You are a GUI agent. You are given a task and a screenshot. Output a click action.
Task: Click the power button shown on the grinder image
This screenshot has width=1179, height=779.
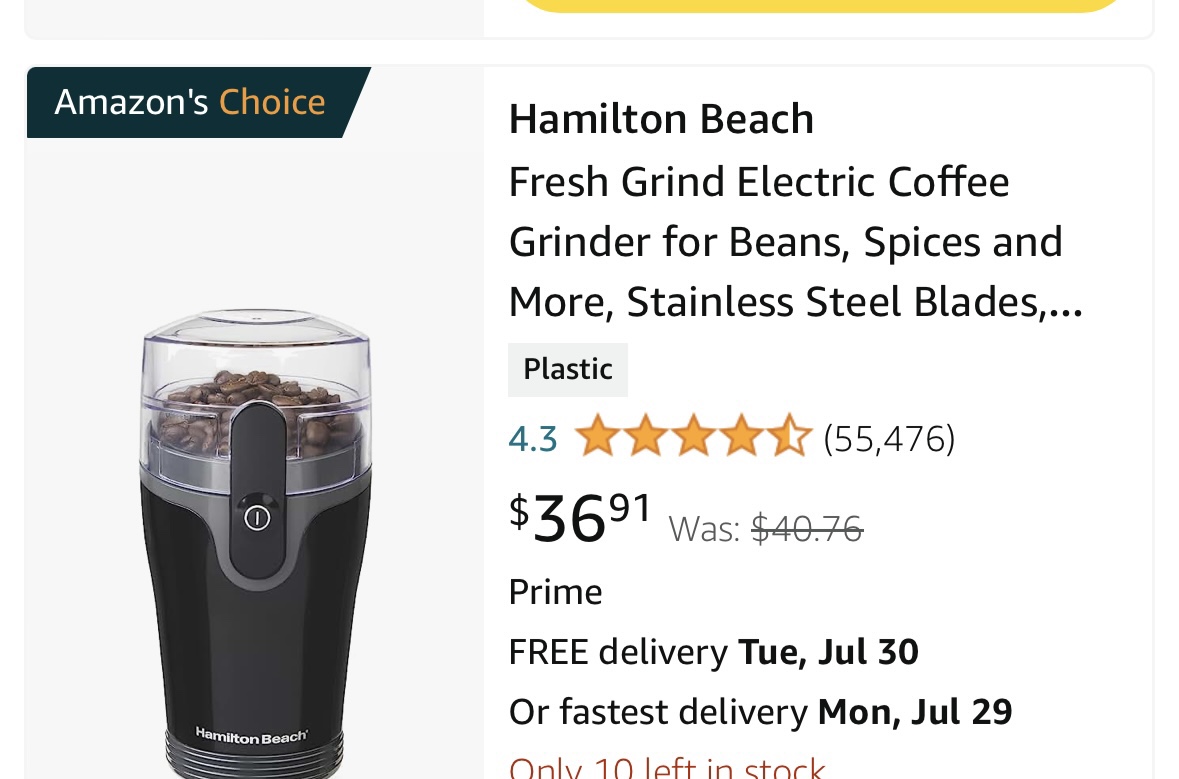[257, 517]
